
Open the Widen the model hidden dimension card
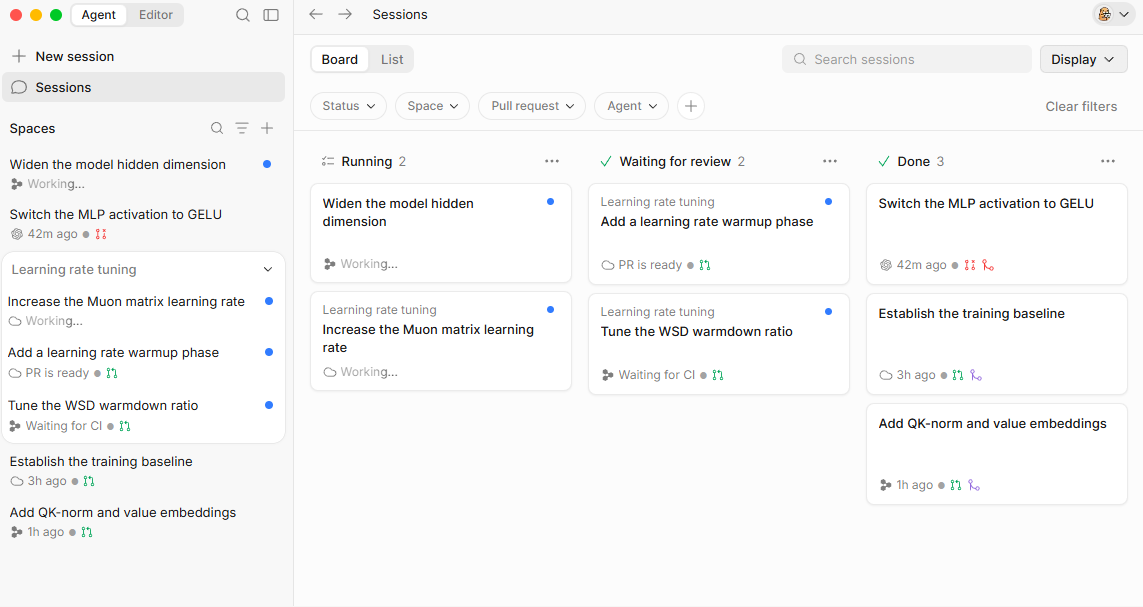click(441, 233)
